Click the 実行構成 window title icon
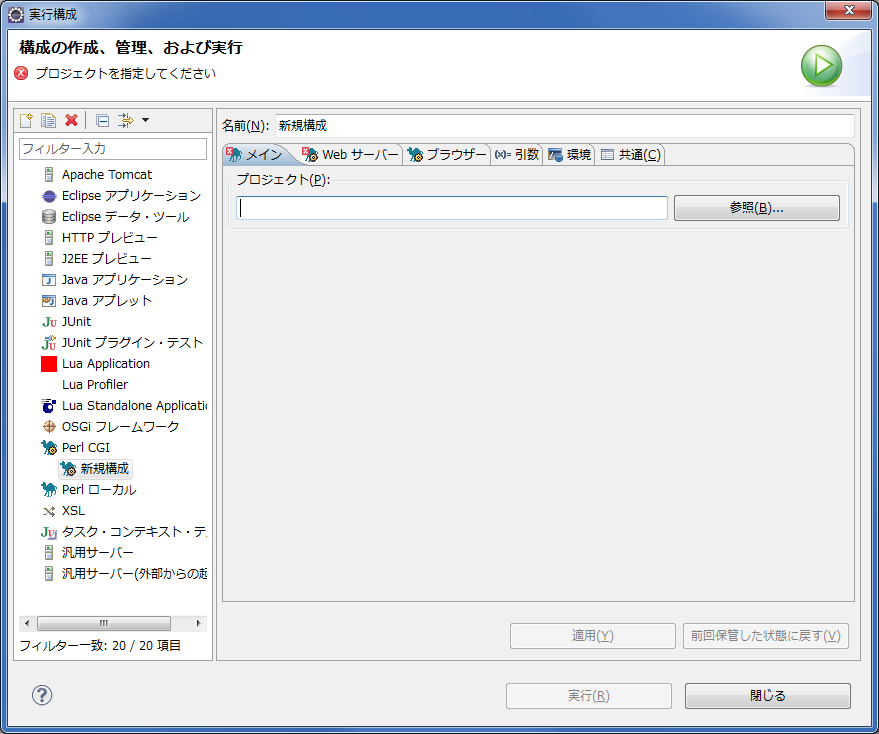 [16, 14]
